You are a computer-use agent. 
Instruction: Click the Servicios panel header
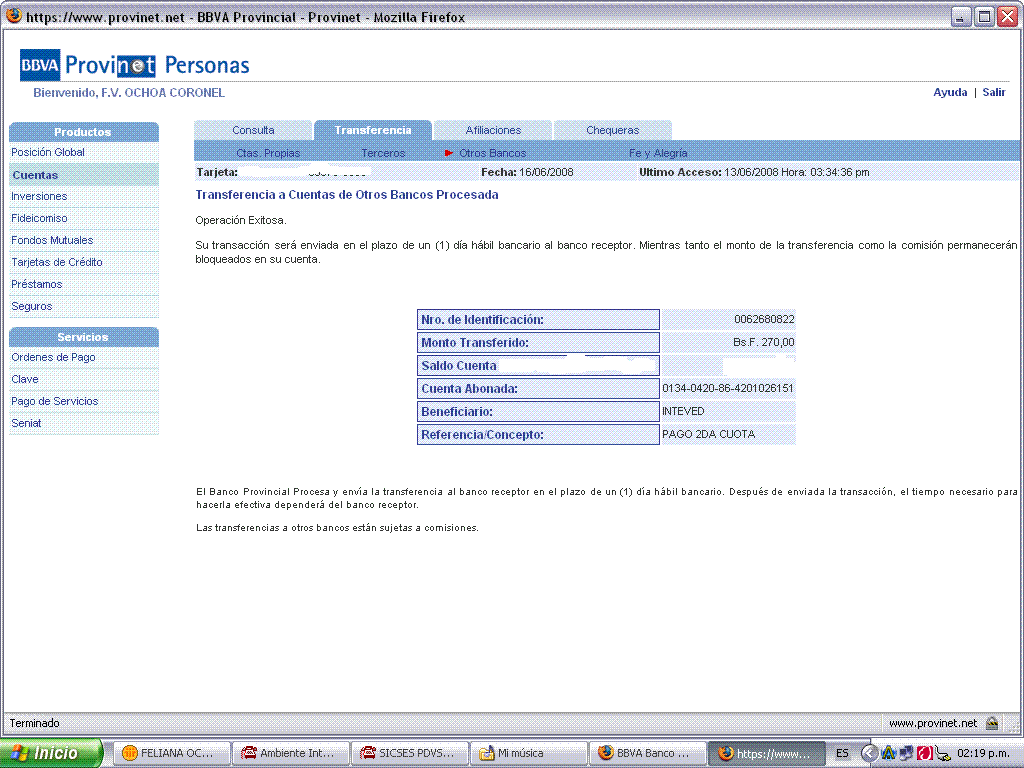(x=84, y=337)
